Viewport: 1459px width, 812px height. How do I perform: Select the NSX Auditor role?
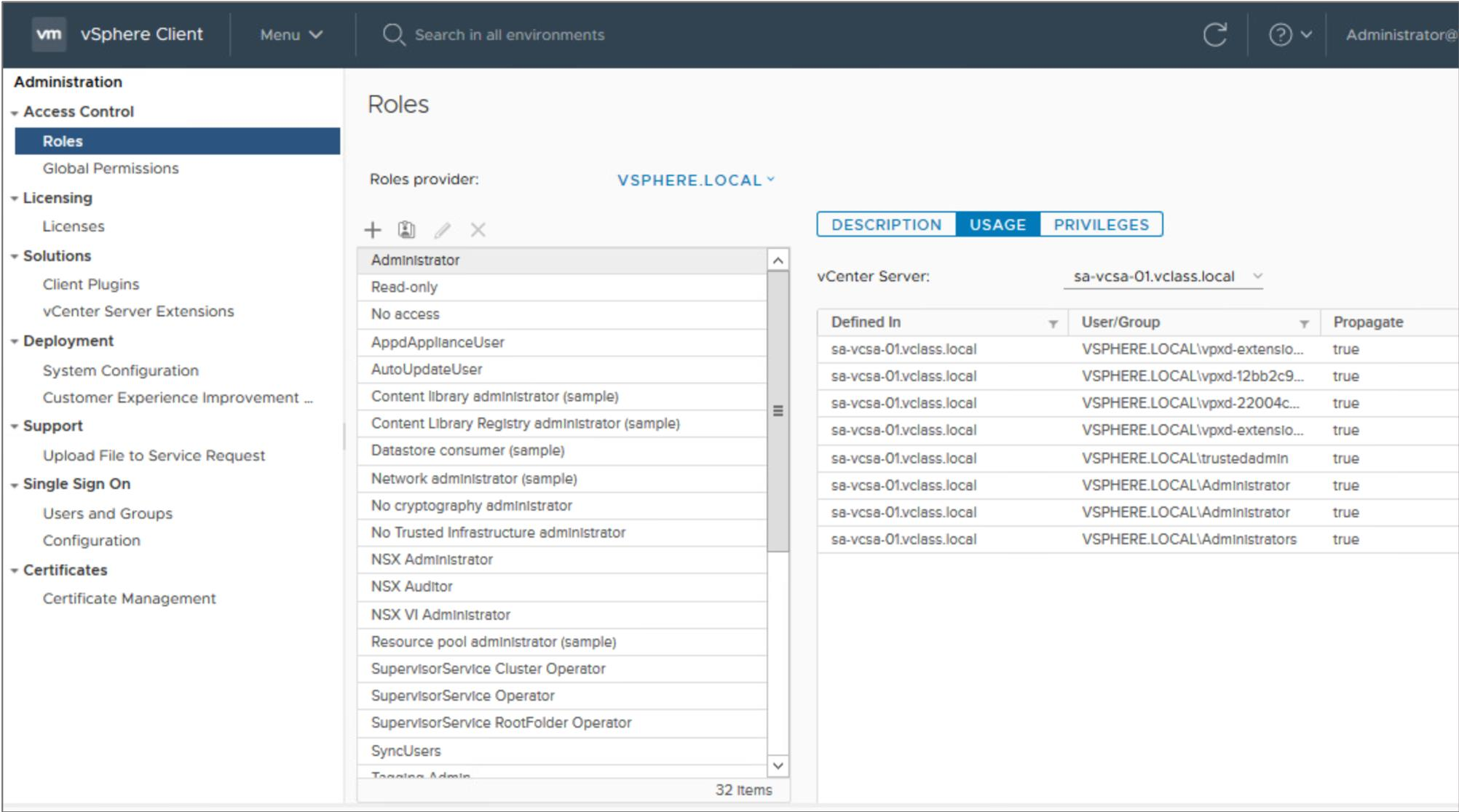[x=561, y=586]
